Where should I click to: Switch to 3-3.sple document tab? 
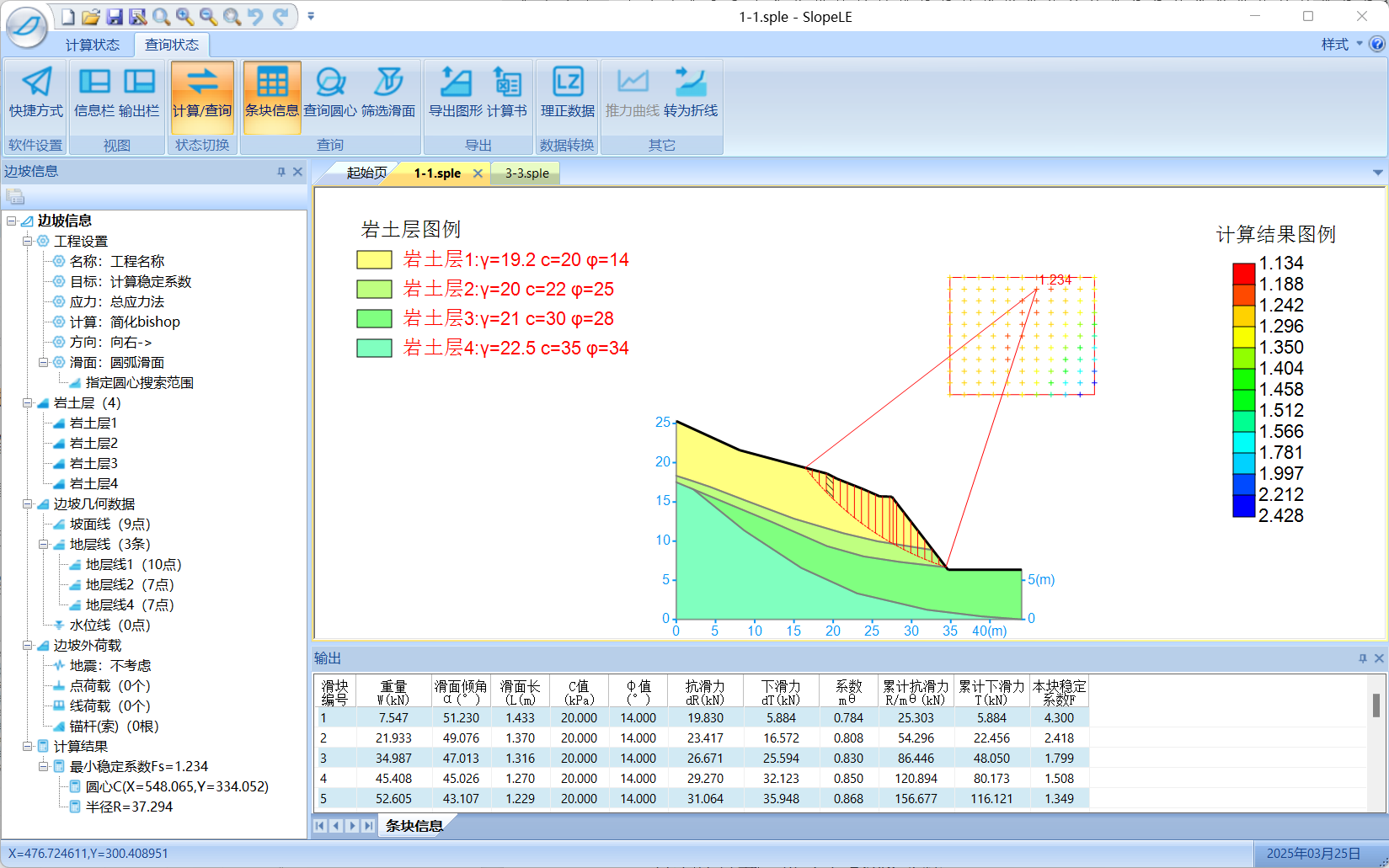tap(527, 173)
